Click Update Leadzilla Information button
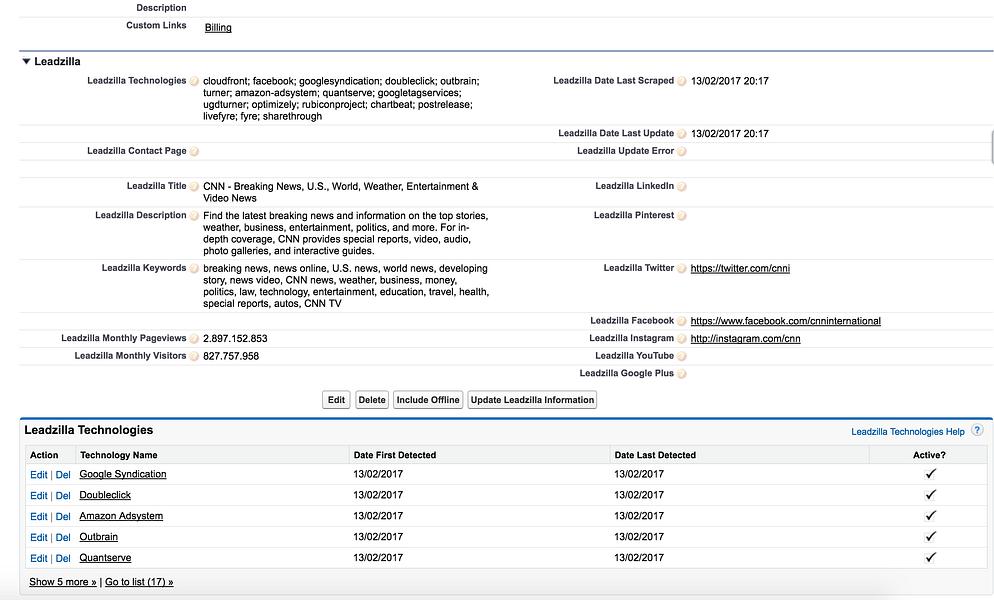The width and height of the screenshot is (994, 600). pyautogui.click(x=532, y=400)
